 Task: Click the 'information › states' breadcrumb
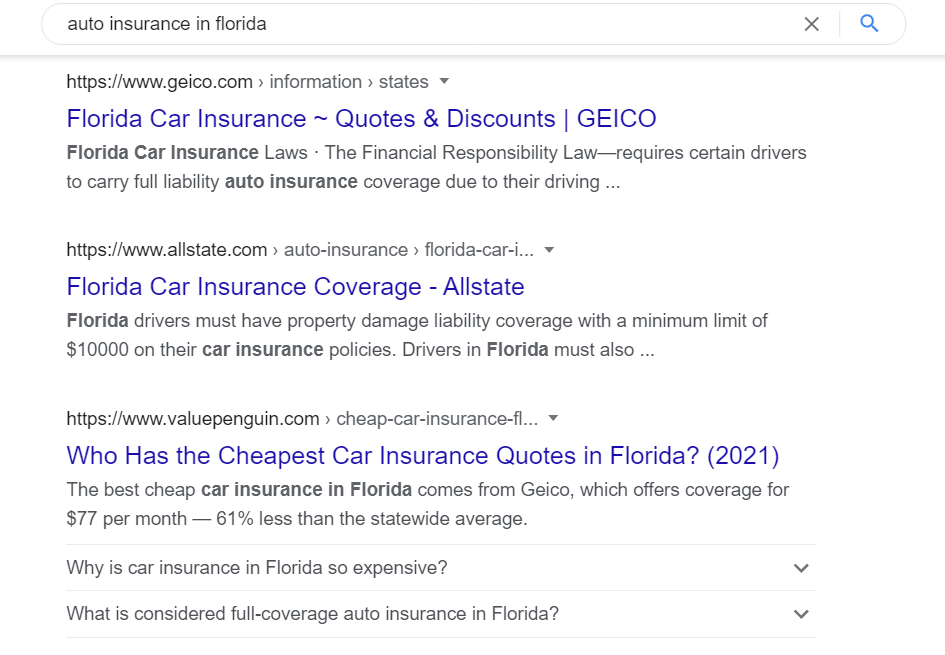(x=348, y=81)
